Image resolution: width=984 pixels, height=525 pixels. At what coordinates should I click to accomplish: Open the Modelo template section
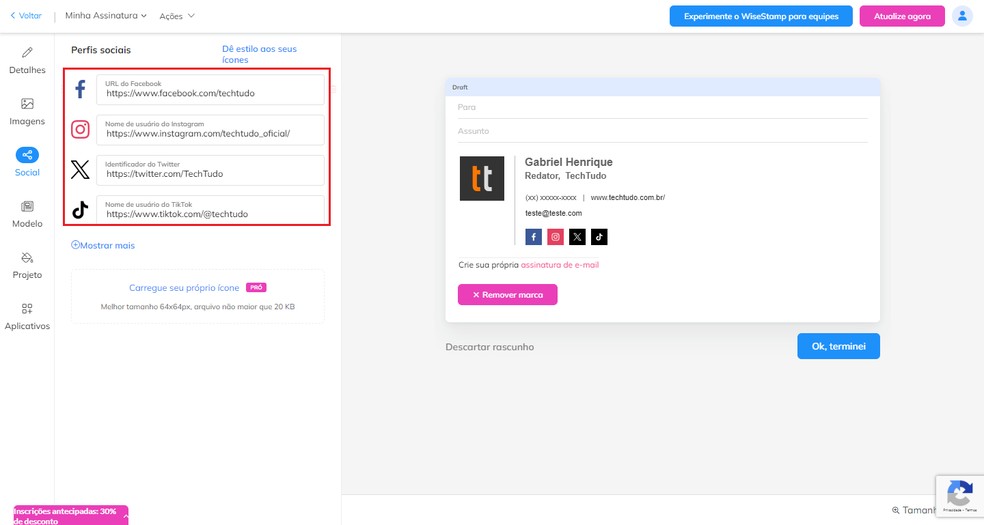[x=27, y=214]
